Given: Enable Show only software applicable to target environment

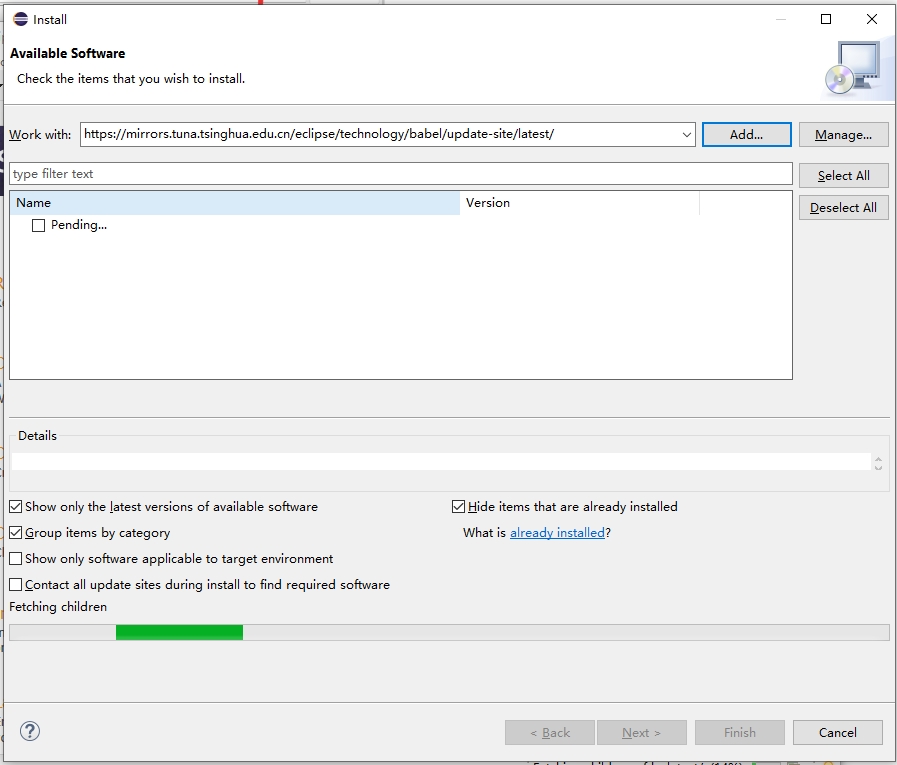Looking at the screenshot, I should tap(16, 558).
